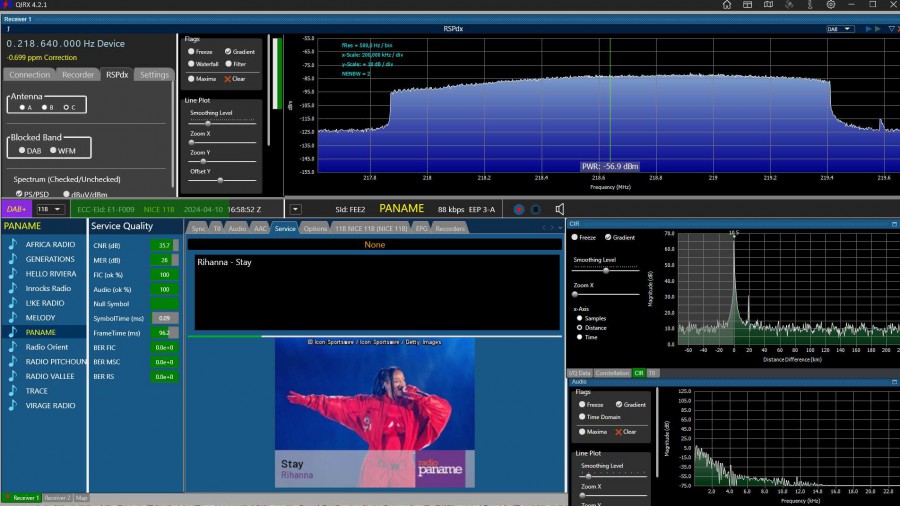
Task: Clear audio maxima with red X Clear
Action: click(626, 432)
